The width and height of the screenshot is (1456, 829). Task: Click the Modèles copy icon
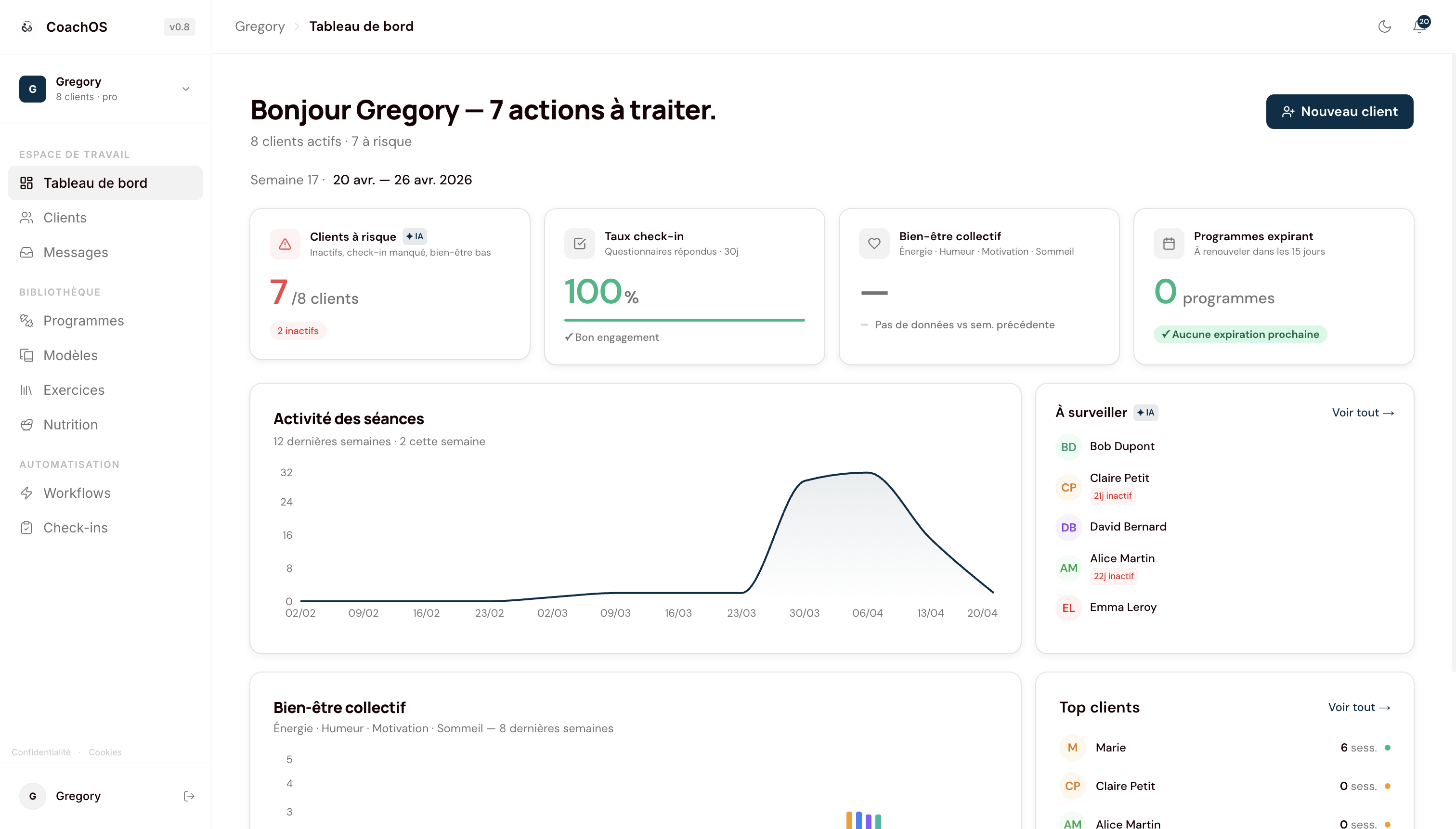pyautogui.click(x=26, y=355)
